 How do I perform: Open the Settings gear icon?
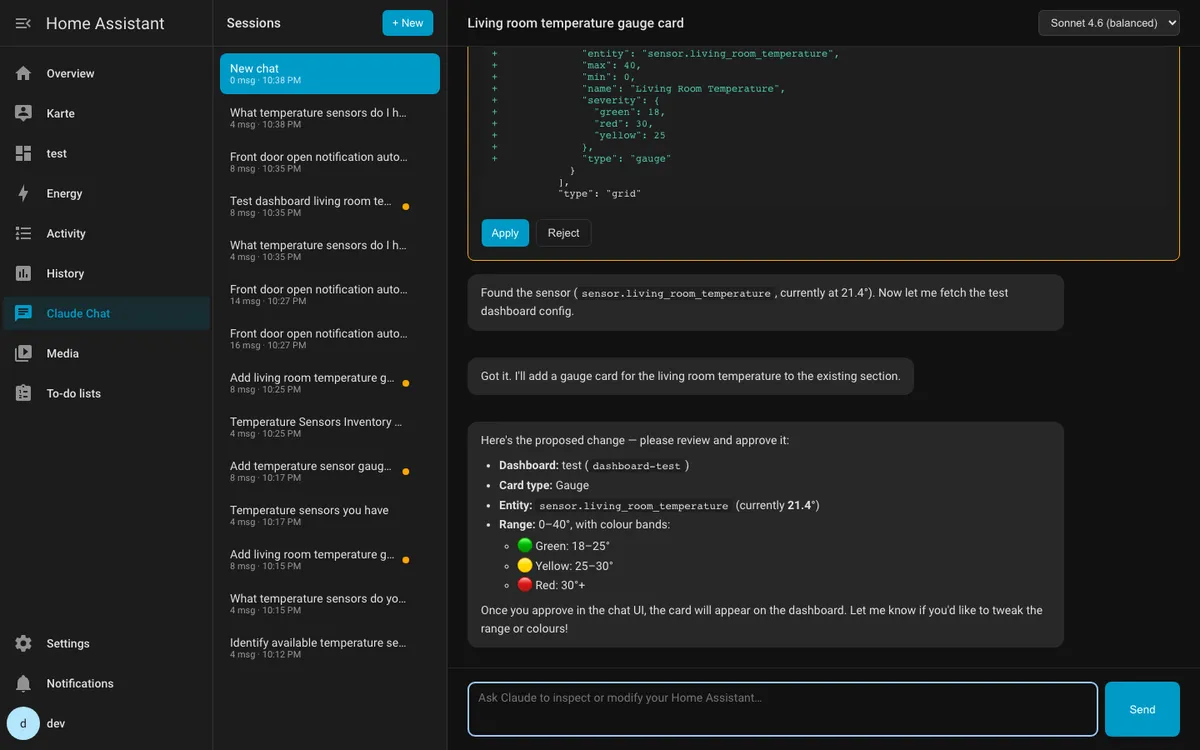(x=24, y=643)
